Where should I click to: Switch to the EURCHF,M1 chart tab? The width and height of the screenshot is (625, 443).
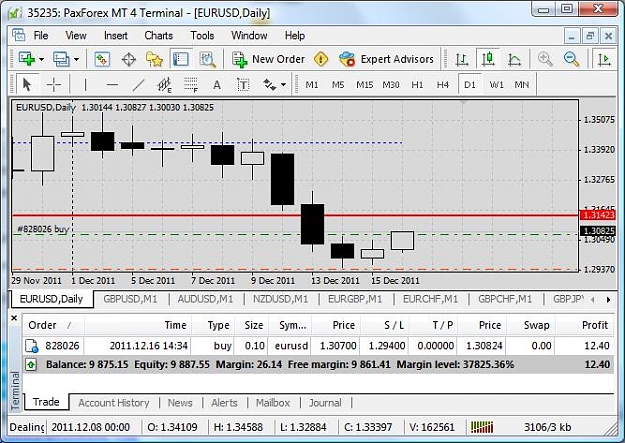point(430,299)
